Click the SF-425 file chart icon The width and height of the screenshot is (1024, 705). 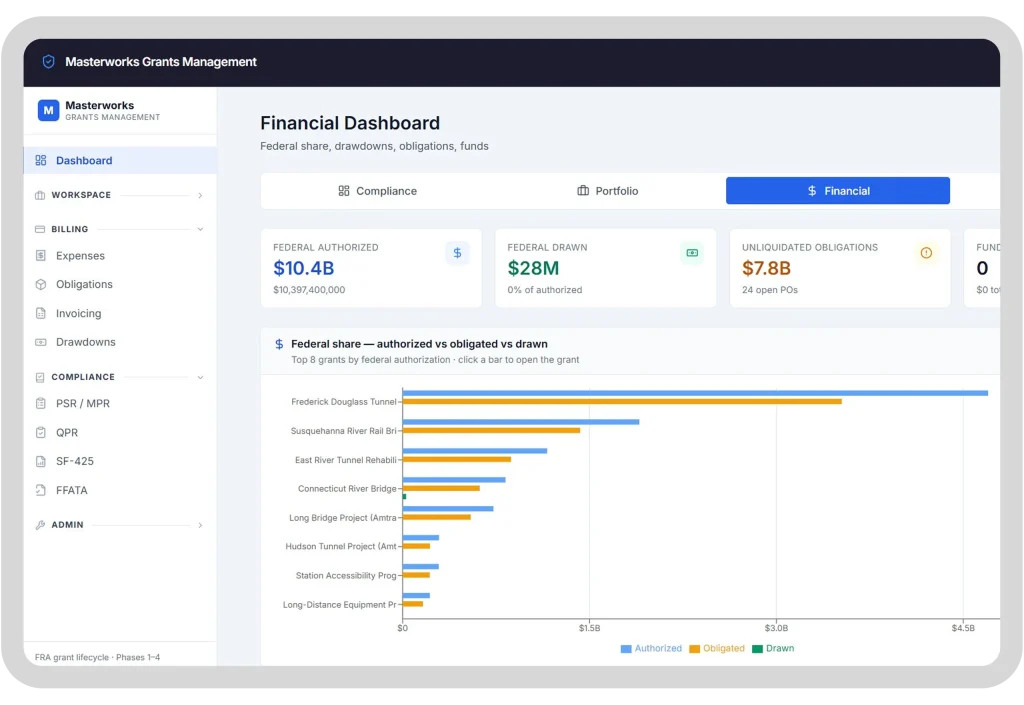[40, 461]
